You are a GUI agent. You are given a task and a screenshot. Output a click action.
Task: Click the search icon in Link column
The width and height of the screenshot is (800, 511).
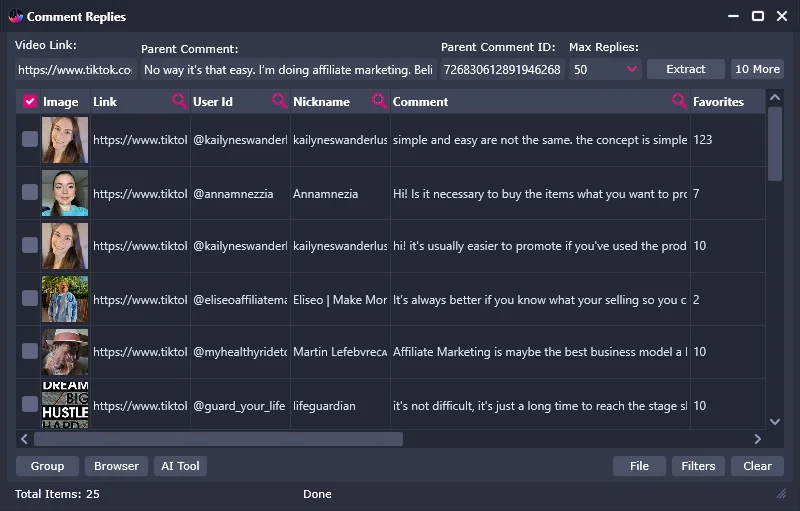tap(179, 101)
